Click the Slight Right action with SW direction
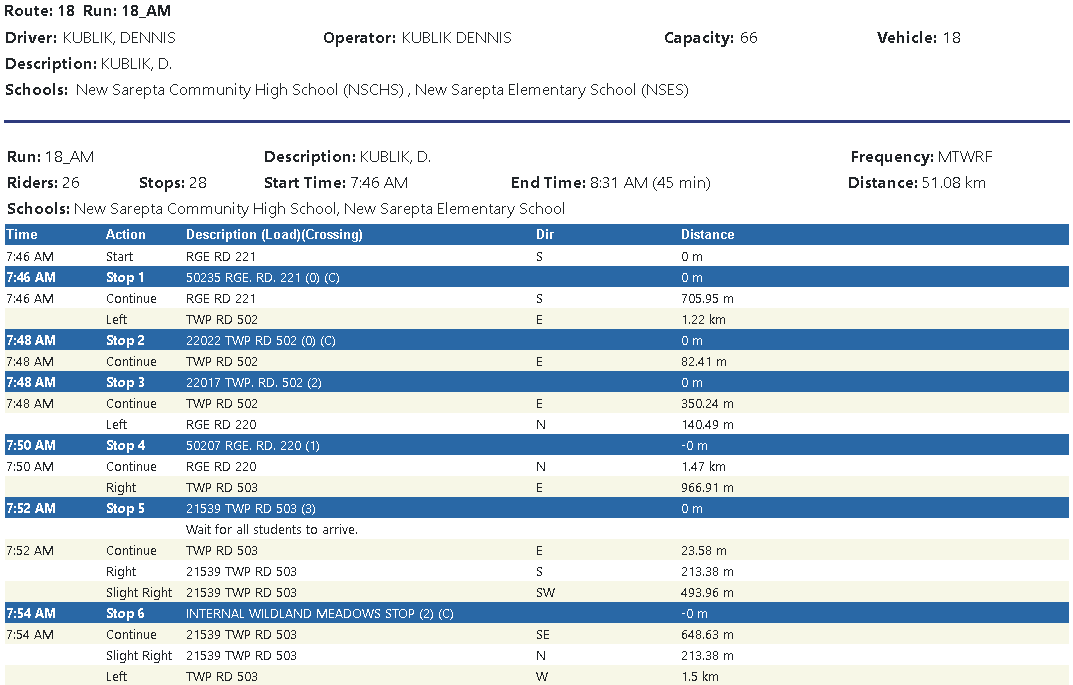The width and height of the screenshot is (1073, 685). click(x=139, y=592)
